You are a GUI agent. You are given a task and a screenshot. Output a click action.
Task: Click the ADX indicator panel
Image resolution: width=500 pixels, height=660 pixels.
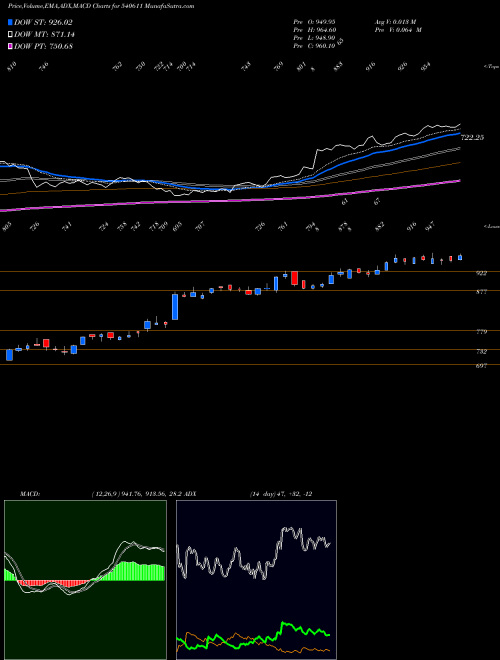click(x=256, y=580)
